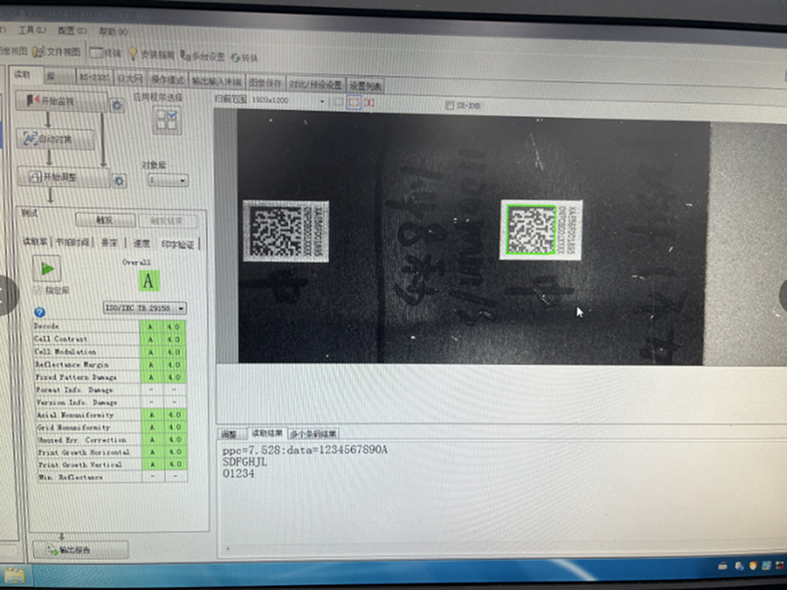Switch to the 库 tab
Image resolution: width=787 pixels, height=590 pixels.
[59, 76]
